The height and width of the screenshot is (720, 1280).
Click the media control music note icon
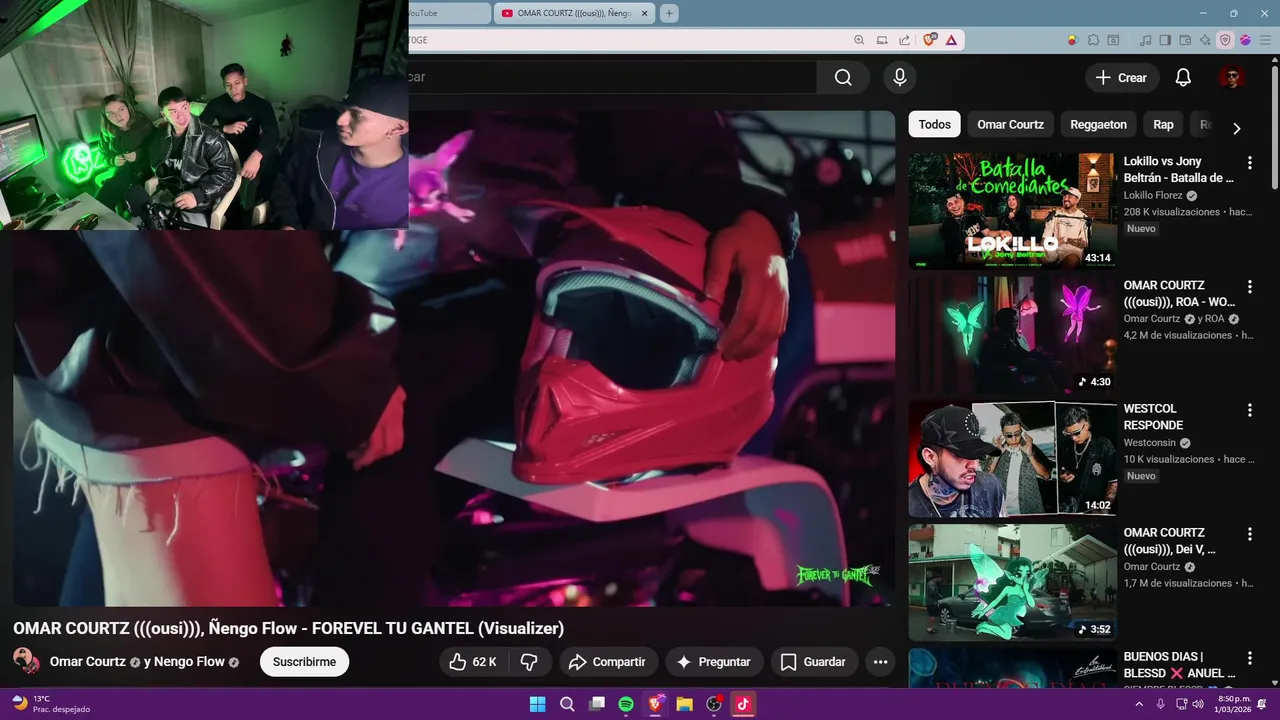(x=1145, y=40)
